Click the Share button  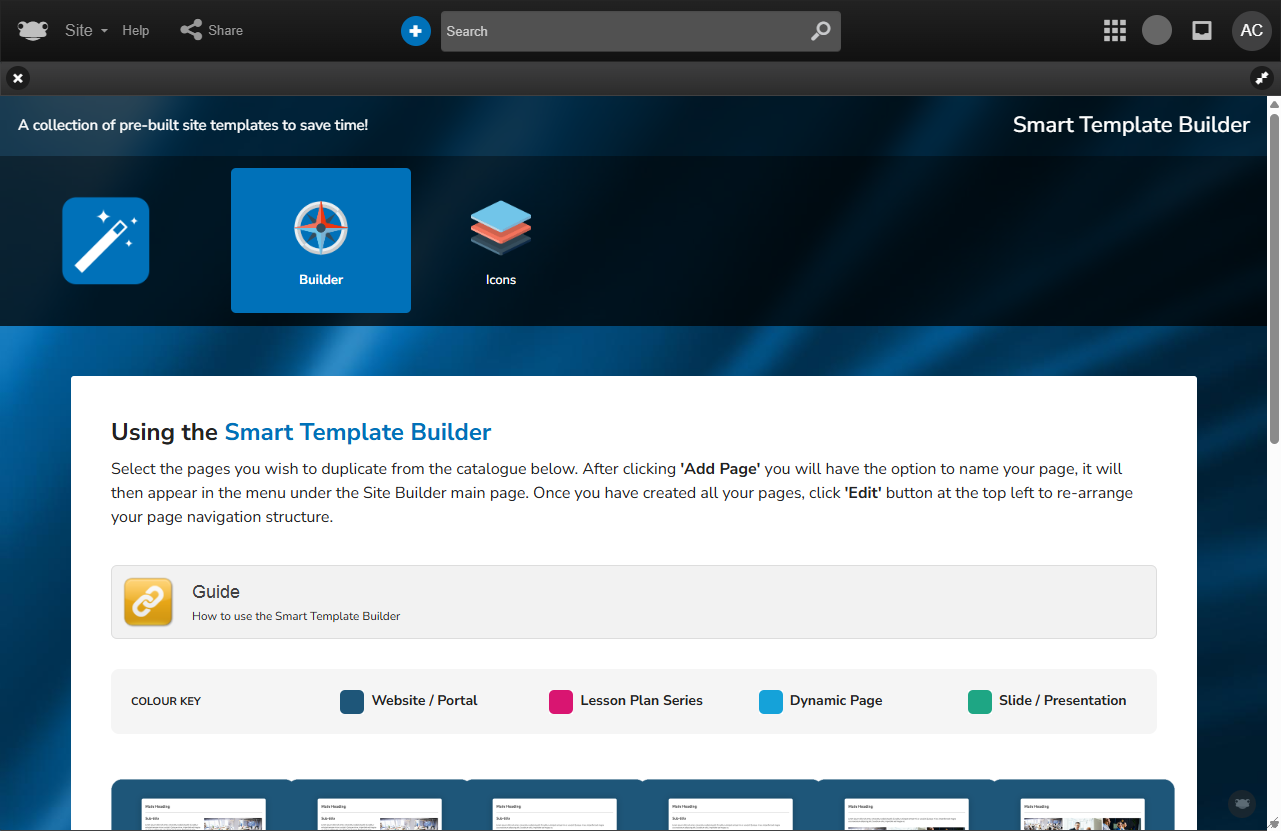pos(212,31)
